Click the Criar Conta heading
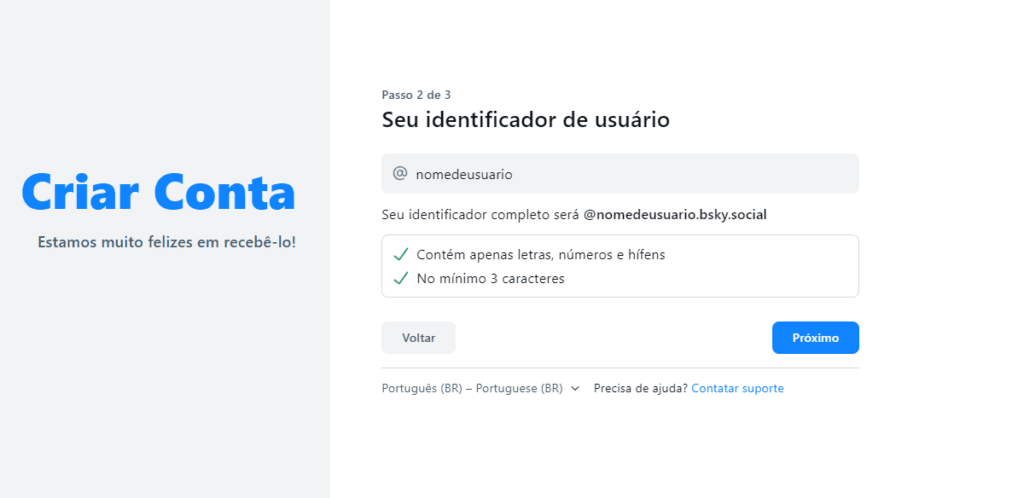 click(158, 192)
